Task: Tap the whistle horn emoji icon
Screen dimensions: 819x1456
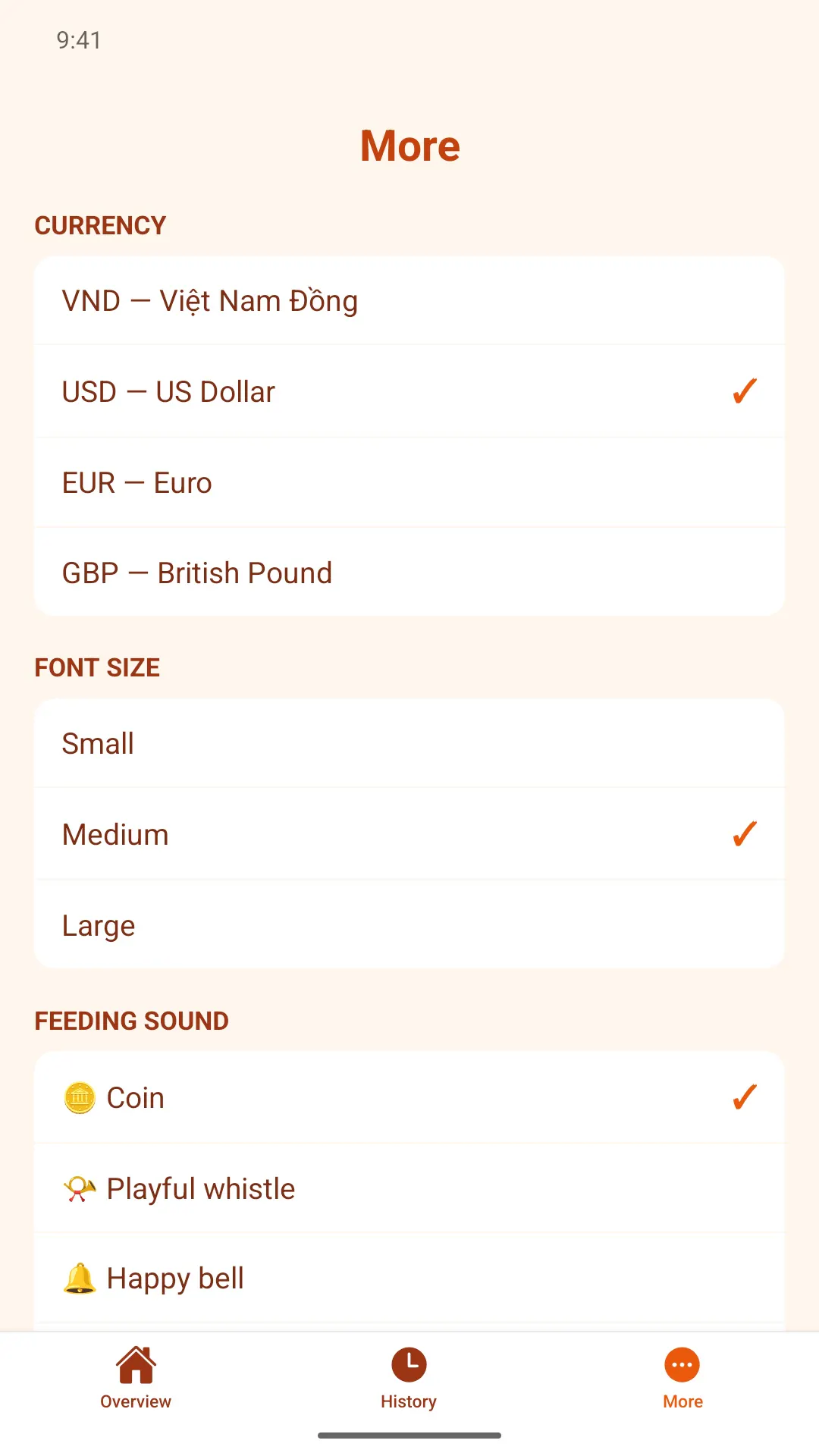Action: [80, 1188]
